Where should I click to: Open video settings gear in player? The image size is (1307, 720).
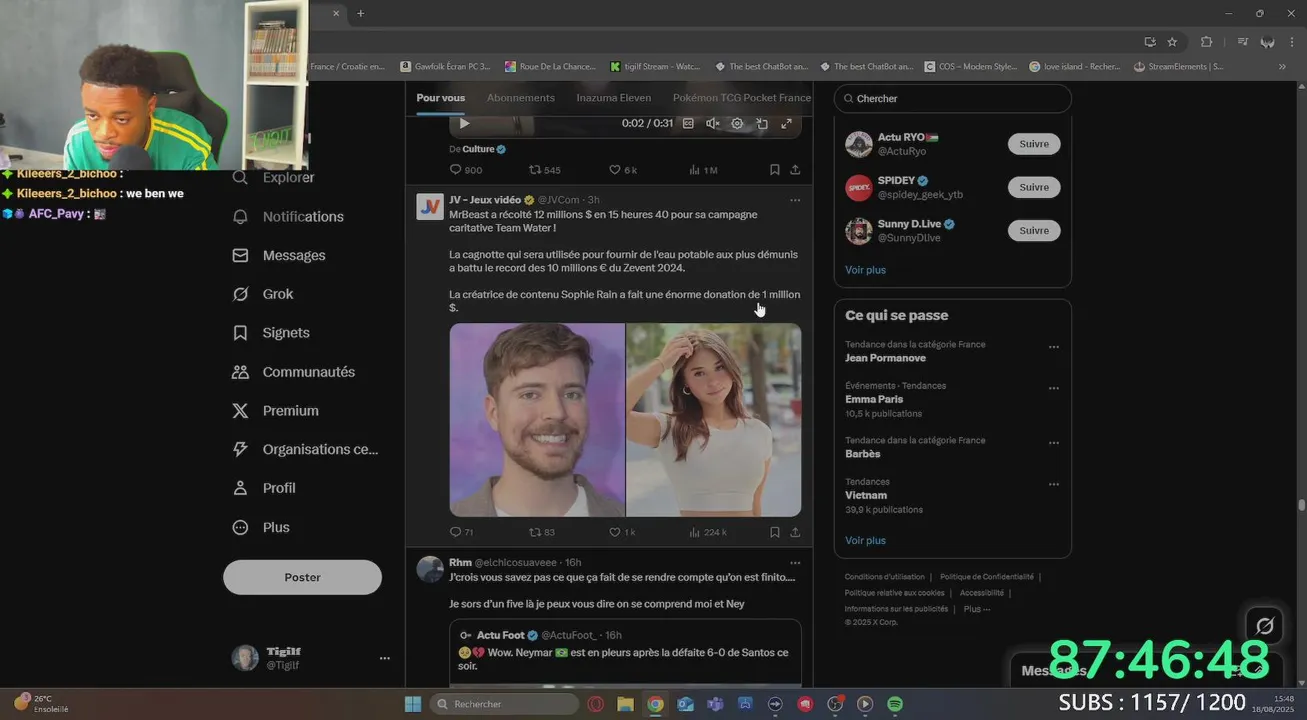pos(737,124)
